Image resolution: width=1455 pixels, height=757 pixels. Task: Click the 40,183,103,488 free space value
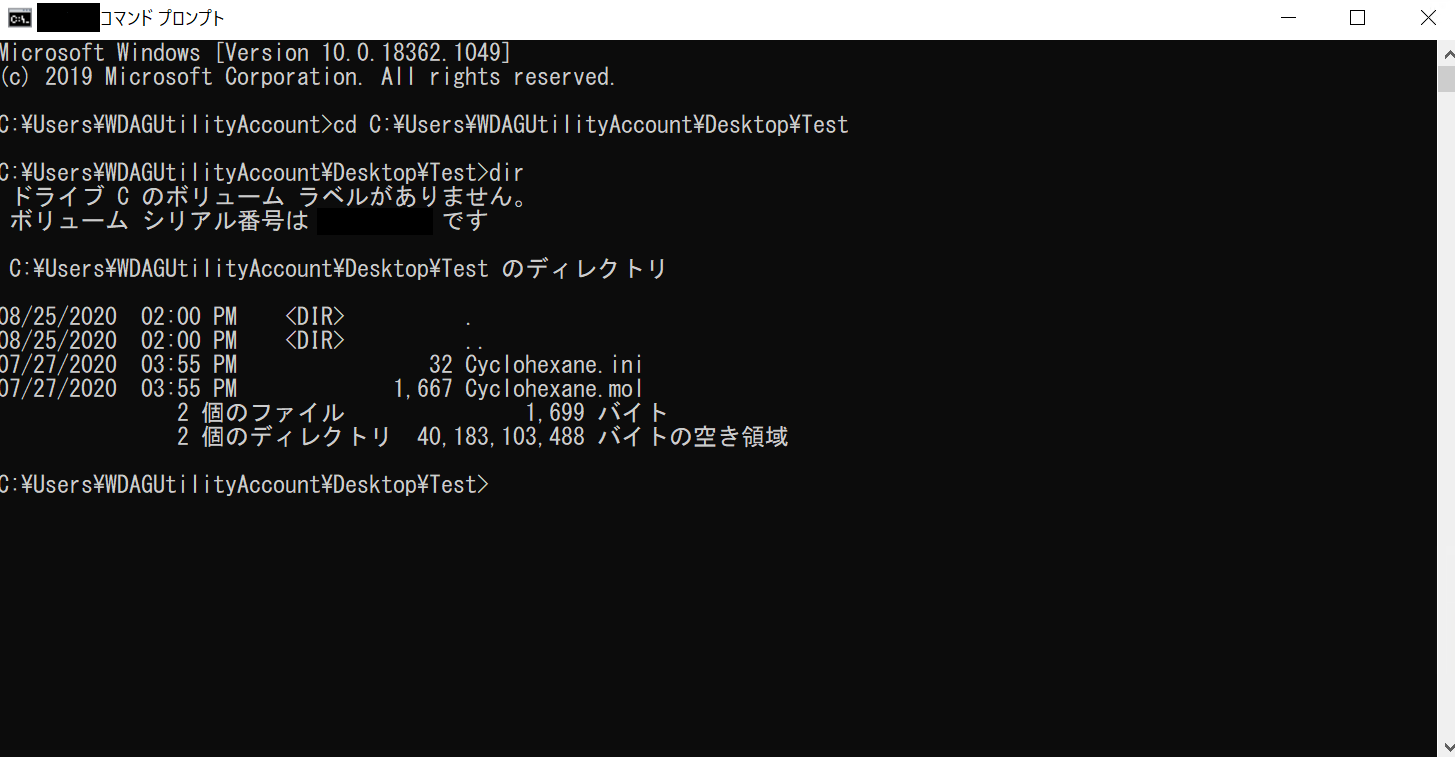pos(501,437)
